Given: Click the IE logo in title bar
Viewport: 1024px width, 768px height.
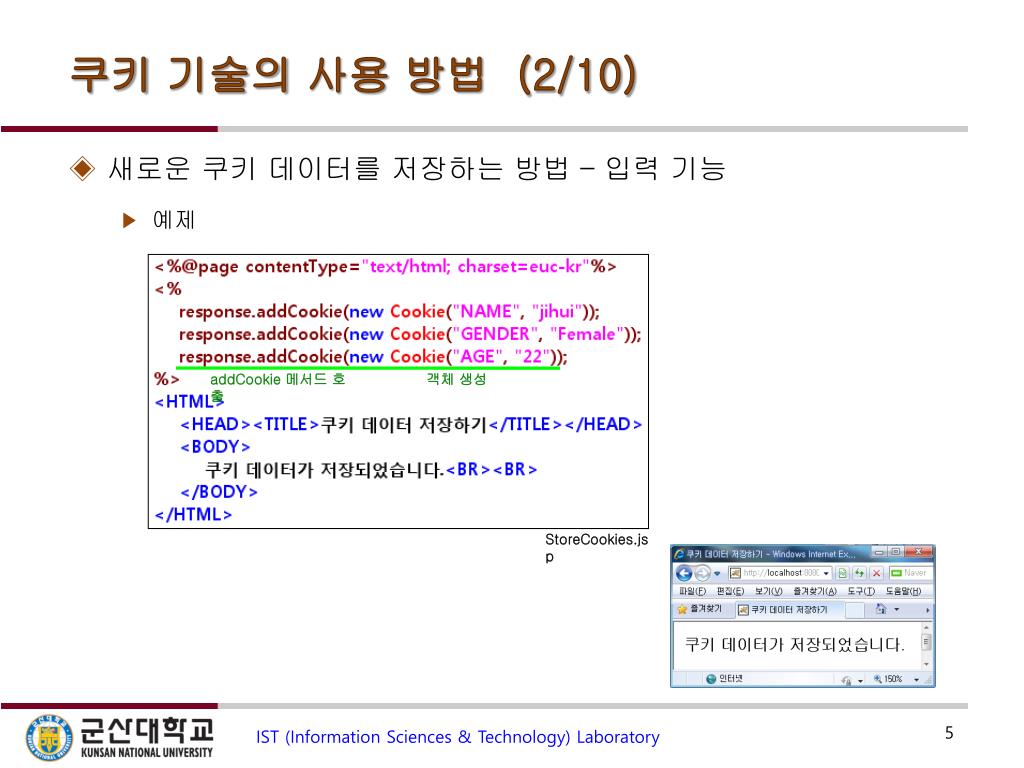Looking at the screenshot, I should coord(679,554).
